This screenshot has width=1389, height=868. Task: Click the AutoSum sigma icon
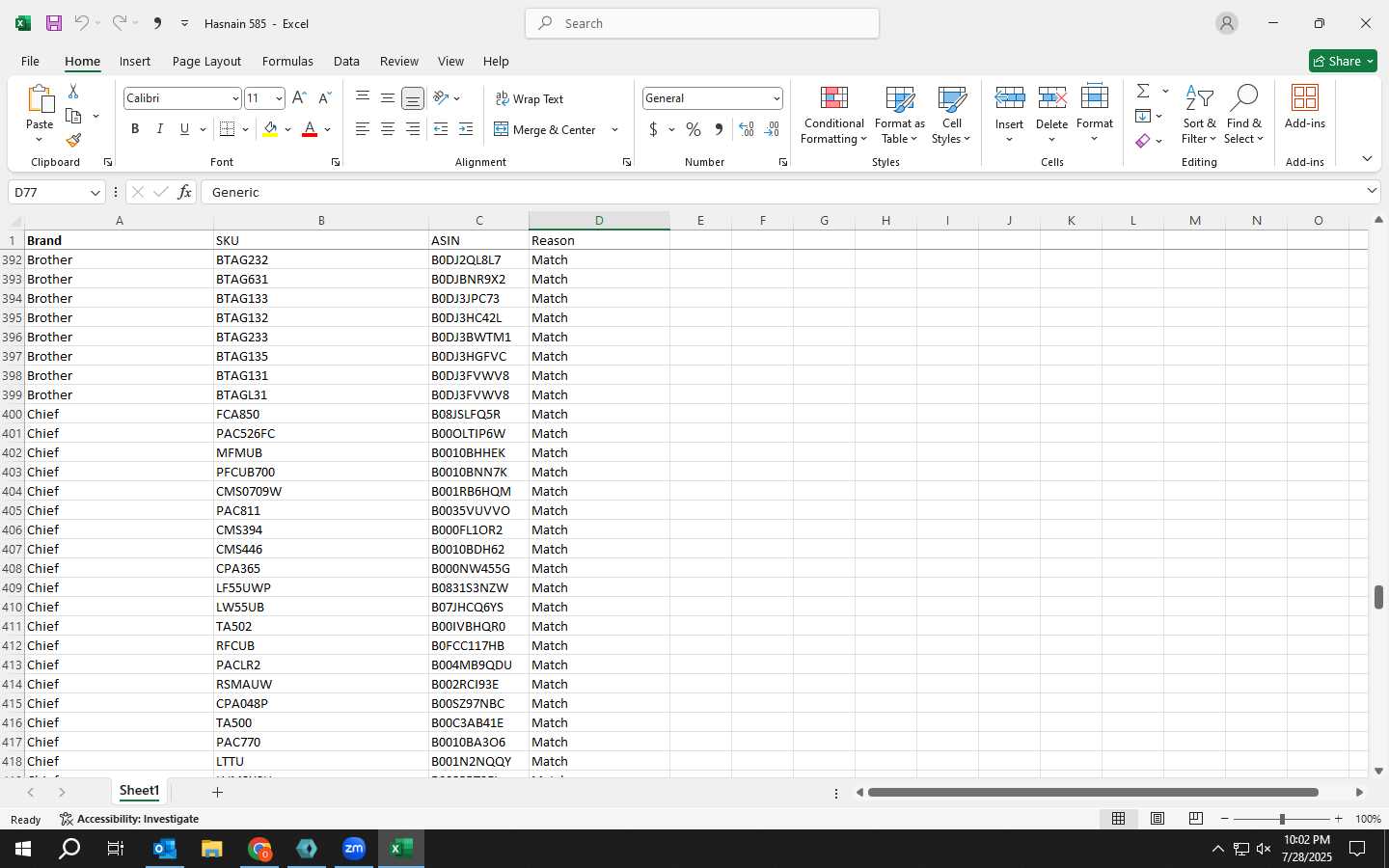click(1143, 91)
